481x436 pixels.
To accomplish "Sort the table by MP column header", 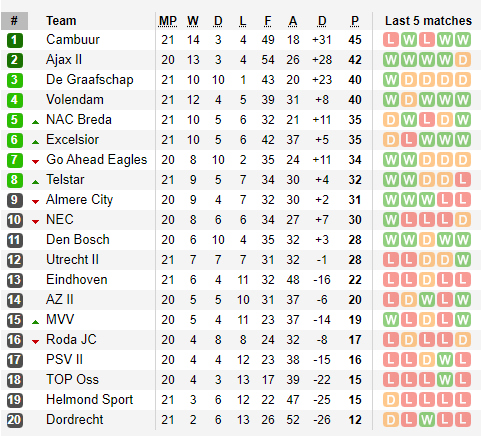I will tap(168, 21).
